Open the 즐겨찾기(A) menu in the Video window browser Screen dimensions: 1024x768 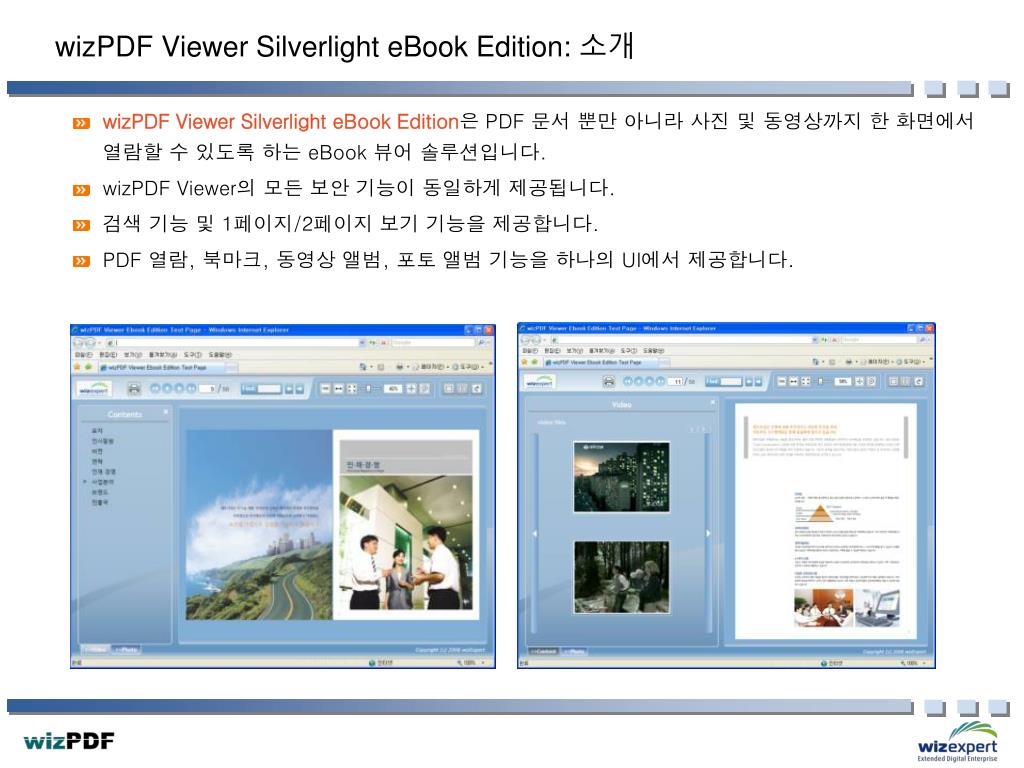601,351
